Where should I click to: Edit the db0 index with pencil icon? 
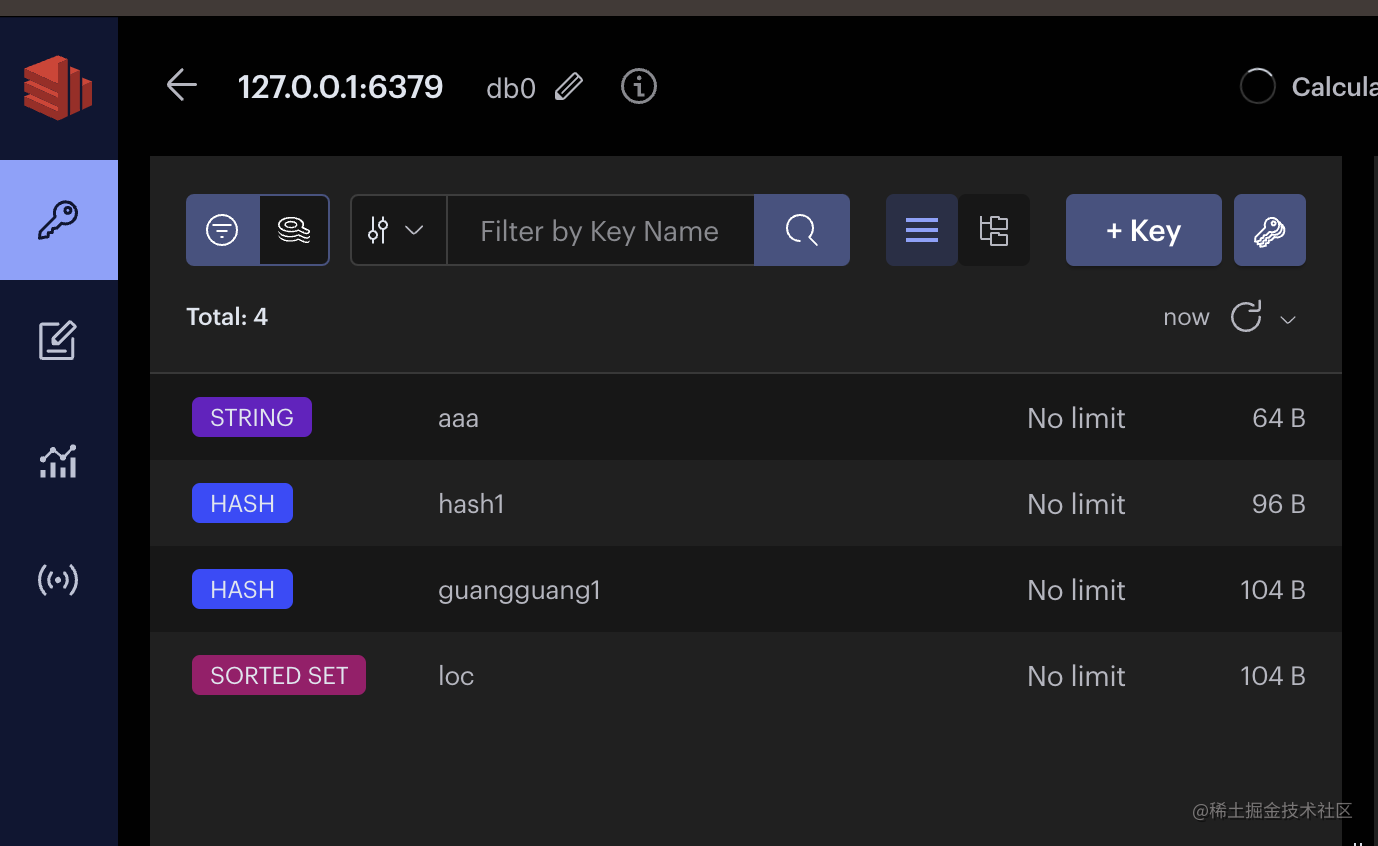tap(568, 87)
